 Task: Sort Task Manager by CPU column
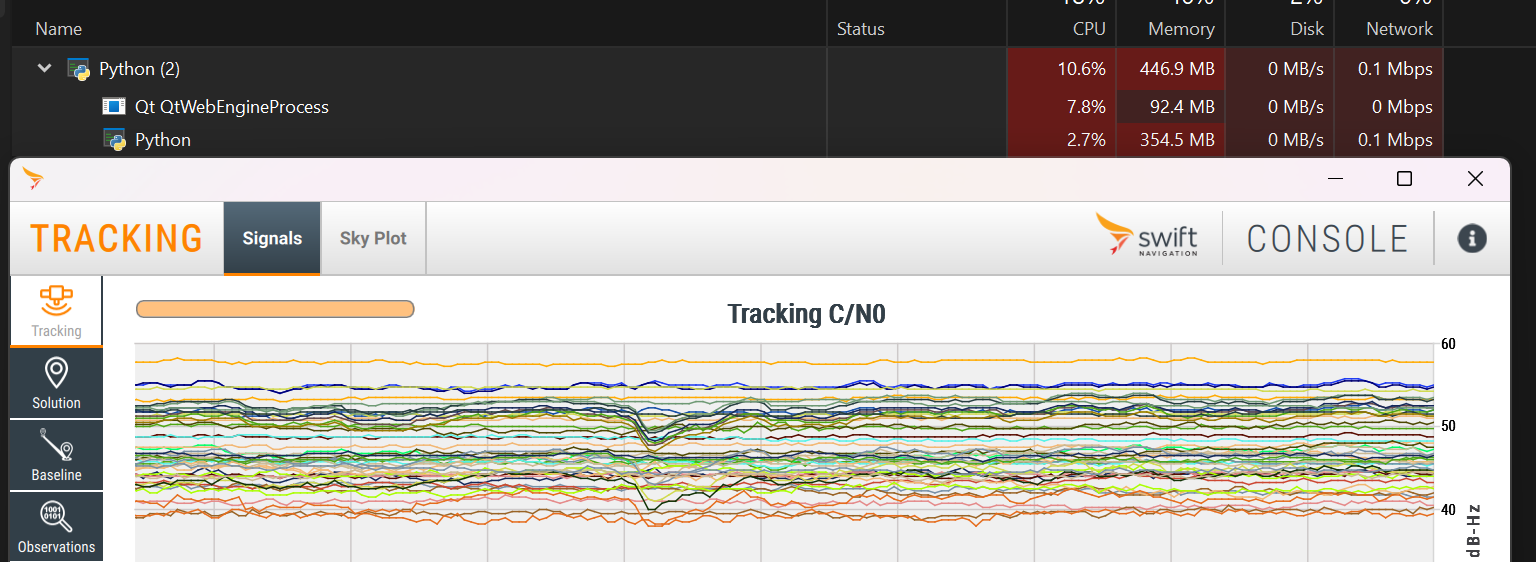click(1088, 29)
